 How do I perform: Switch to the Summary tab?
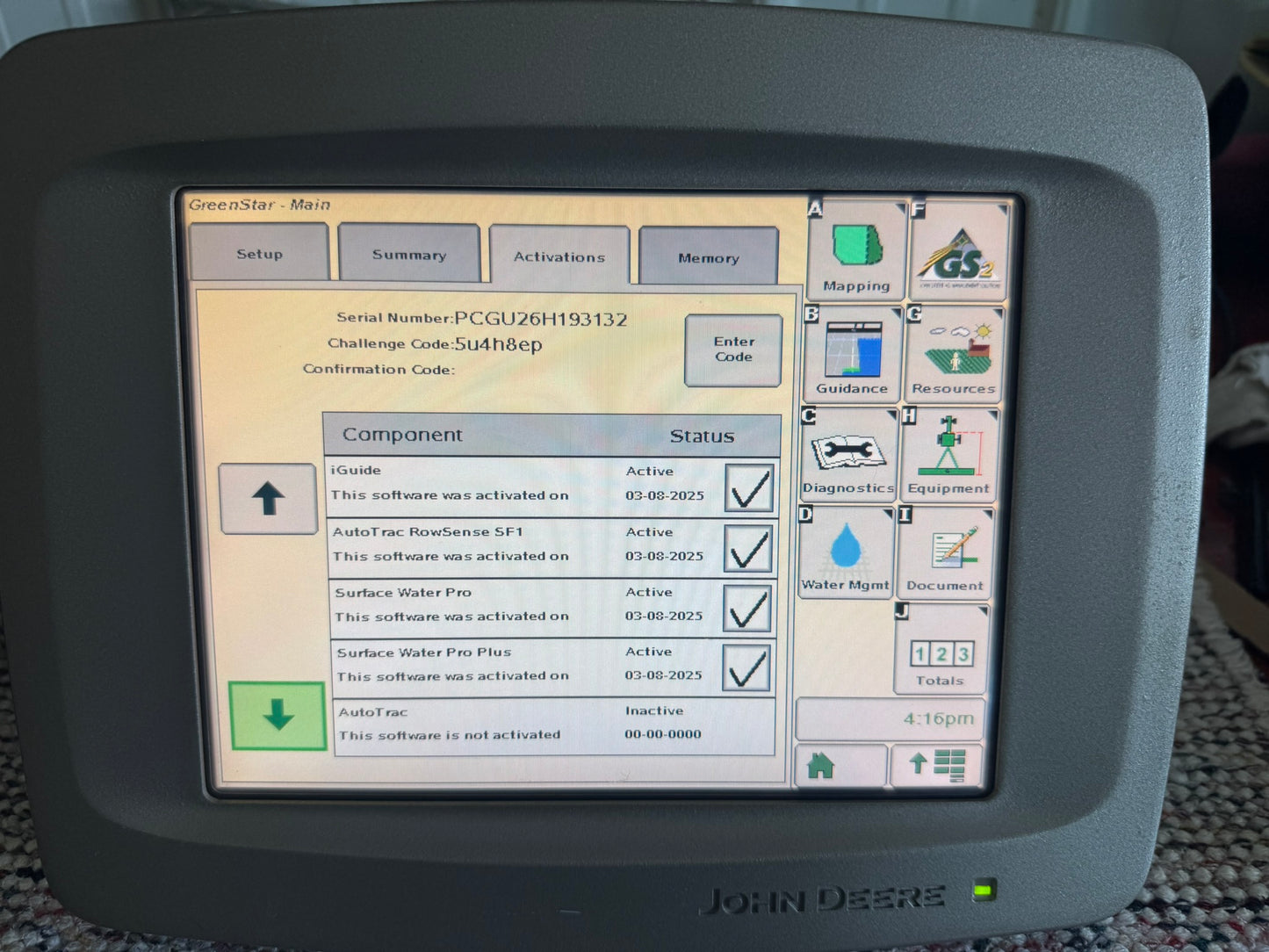click(409, 254)
